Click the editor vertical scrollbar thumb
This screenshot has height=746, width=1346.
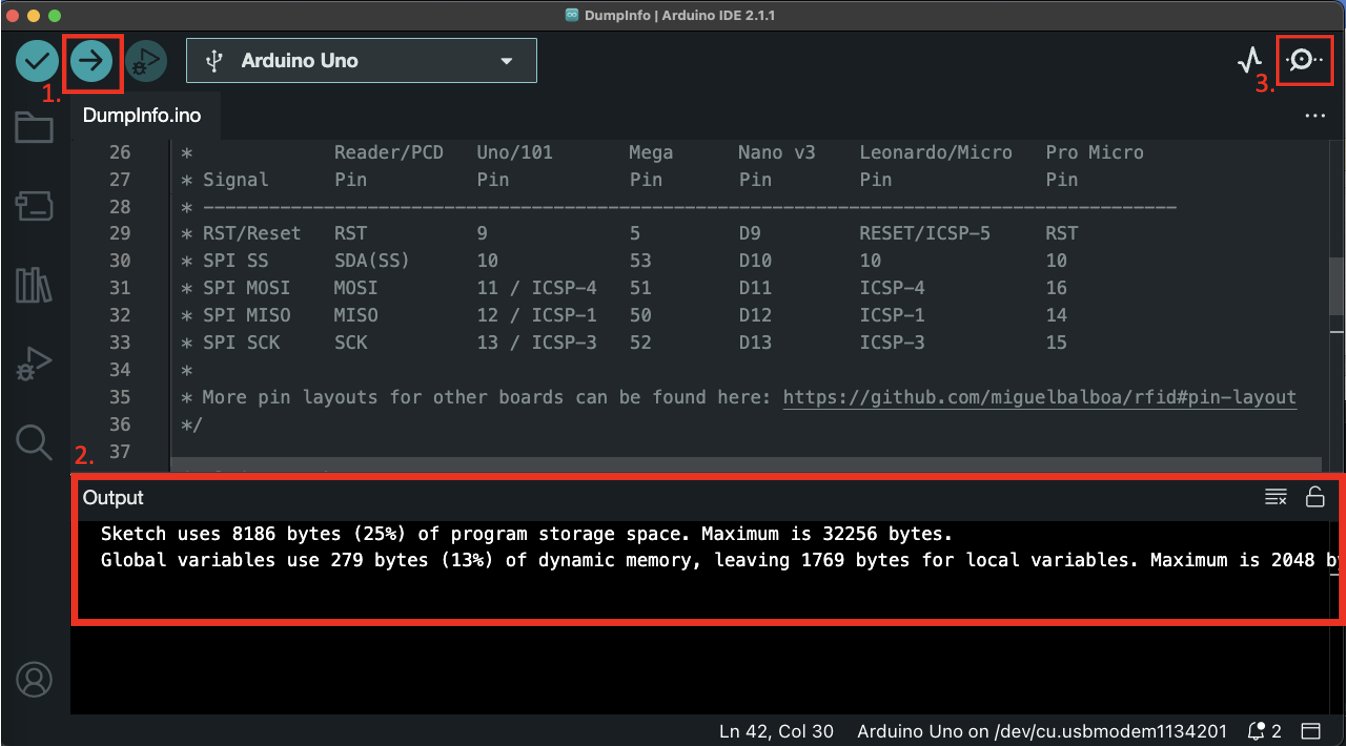1336,288
